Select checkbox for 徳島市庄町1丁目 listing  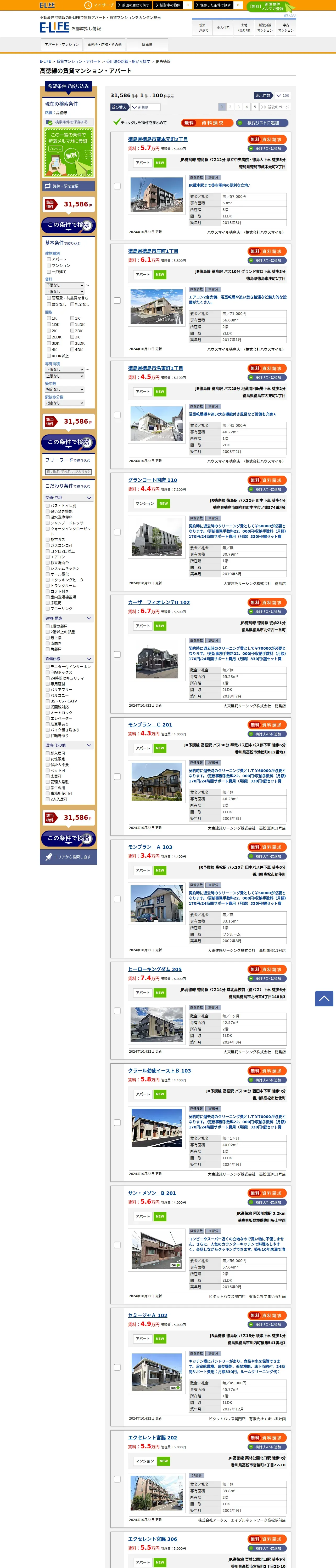click(x=117, y=301)
